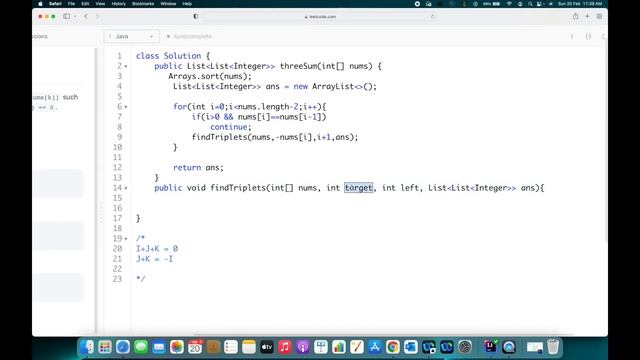Click the leetcode.com address bar
Screen dimensions: 640x360
[x=320, y=17]
